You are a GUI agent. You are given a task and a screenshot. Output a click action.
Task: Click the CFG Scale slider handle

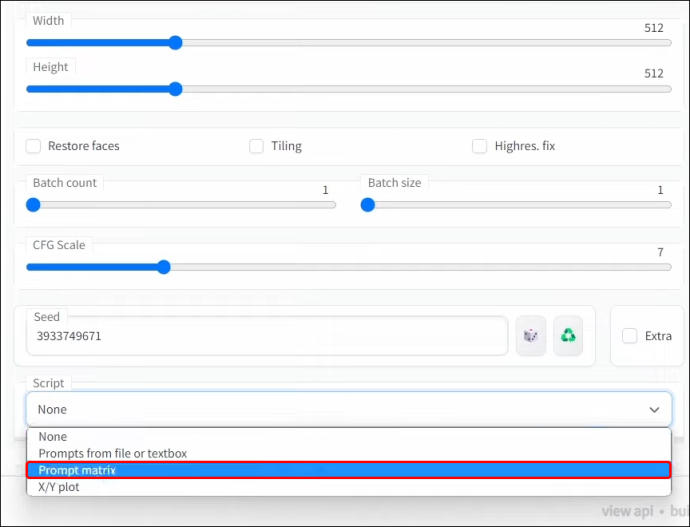[x=164, y=267]
